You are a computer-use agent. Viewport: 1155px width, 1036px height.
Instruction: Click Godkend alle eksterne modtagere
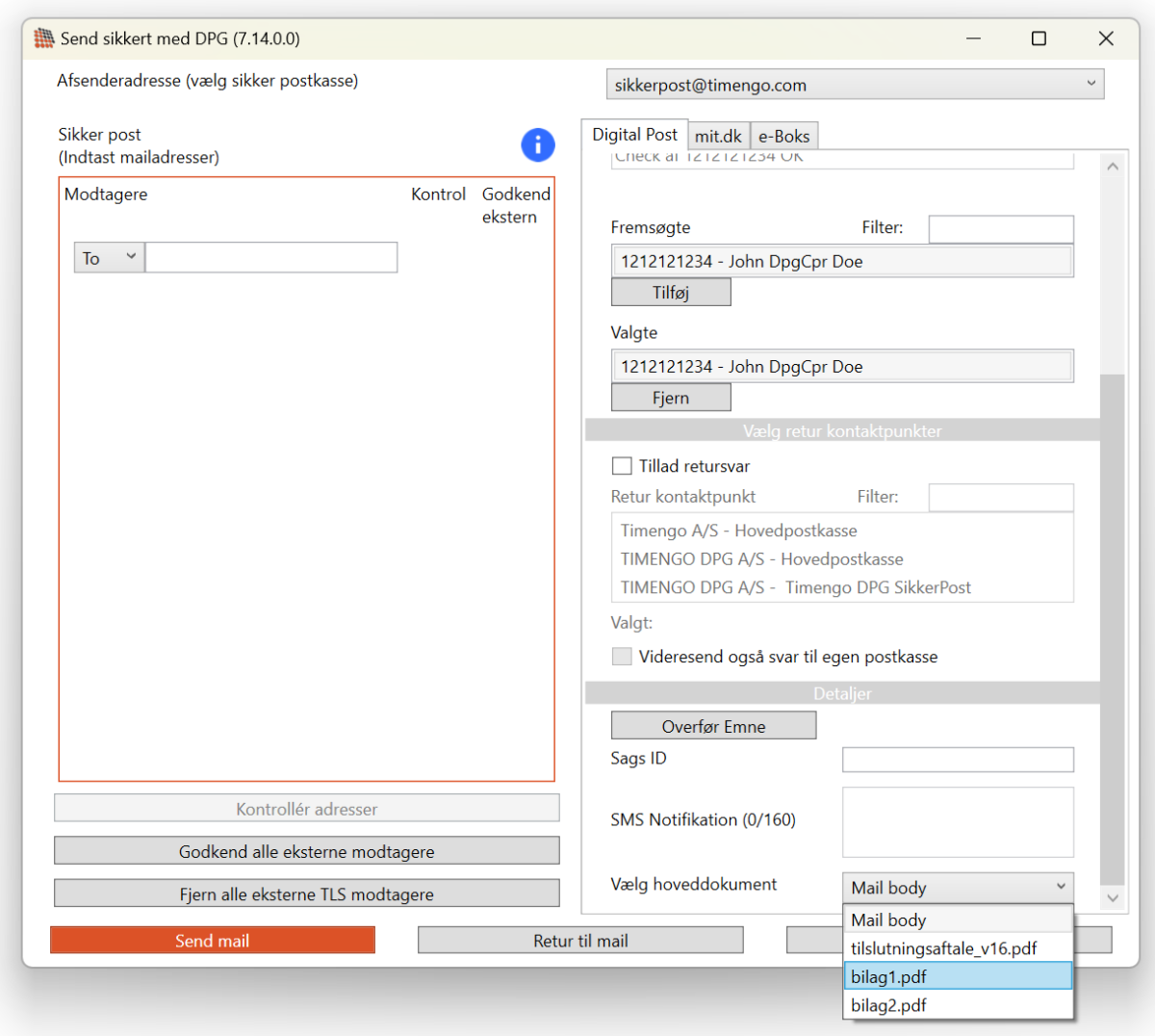coord(306,851)
